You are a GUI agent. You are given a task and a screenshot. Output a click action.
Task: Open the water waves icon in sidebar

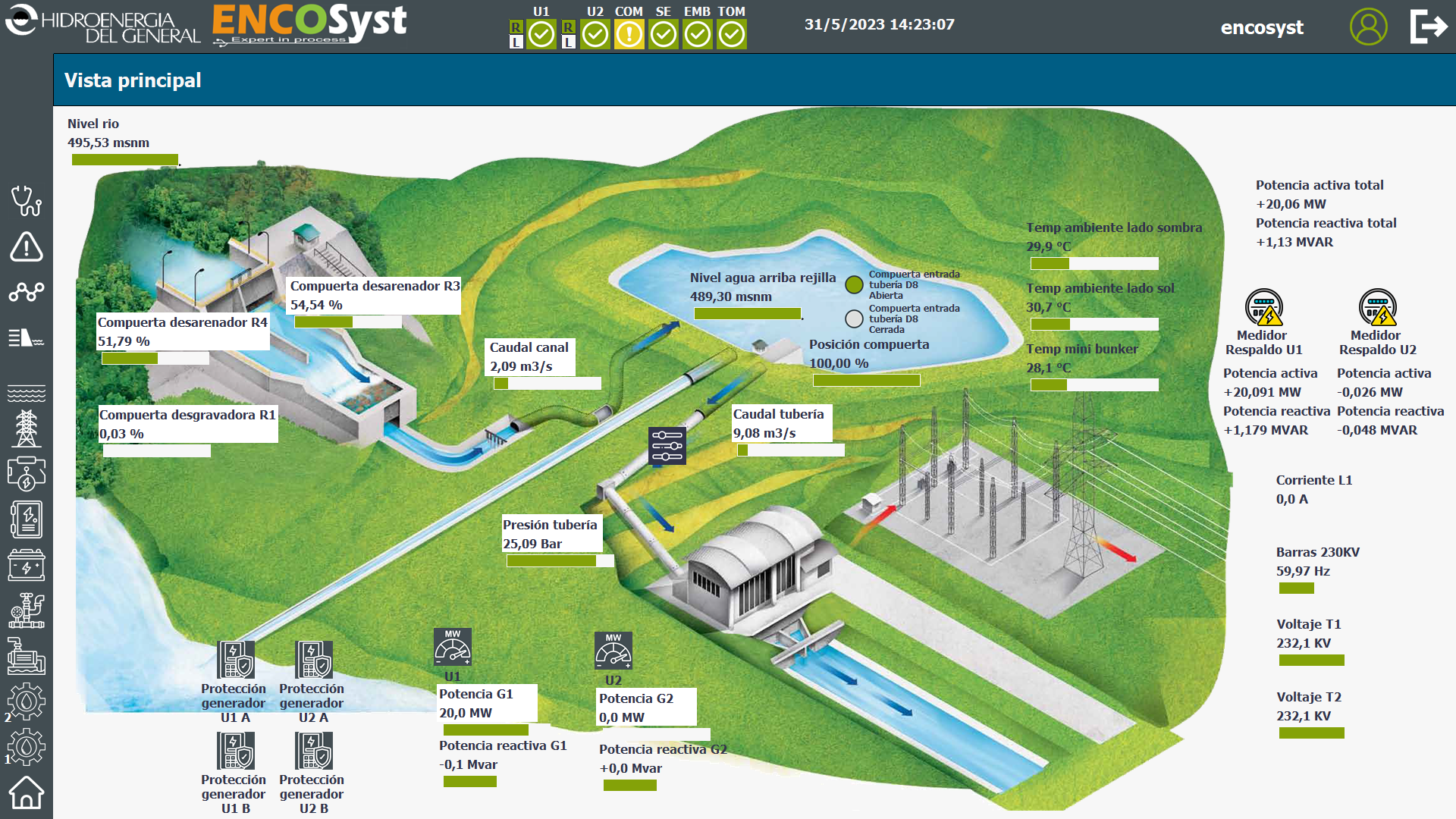(27, 394)
